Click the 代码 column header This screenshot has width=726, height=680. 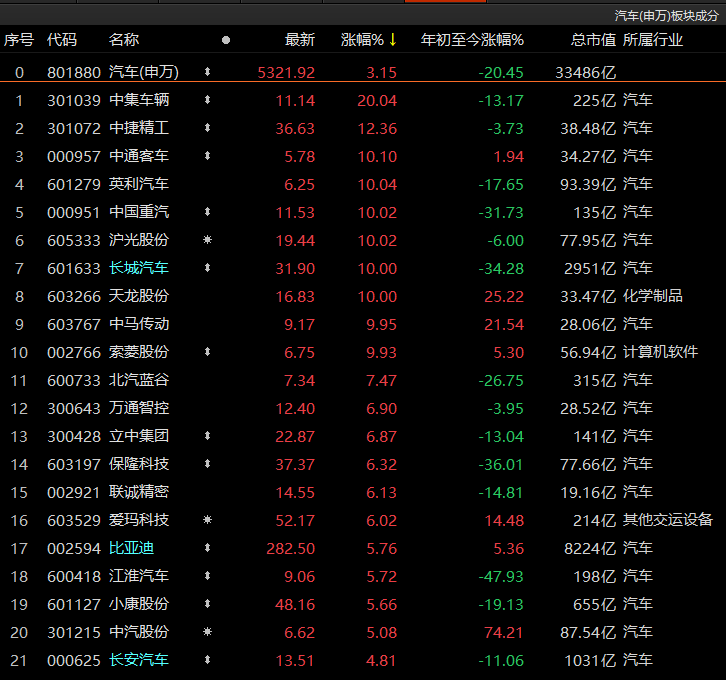(62, 40)
